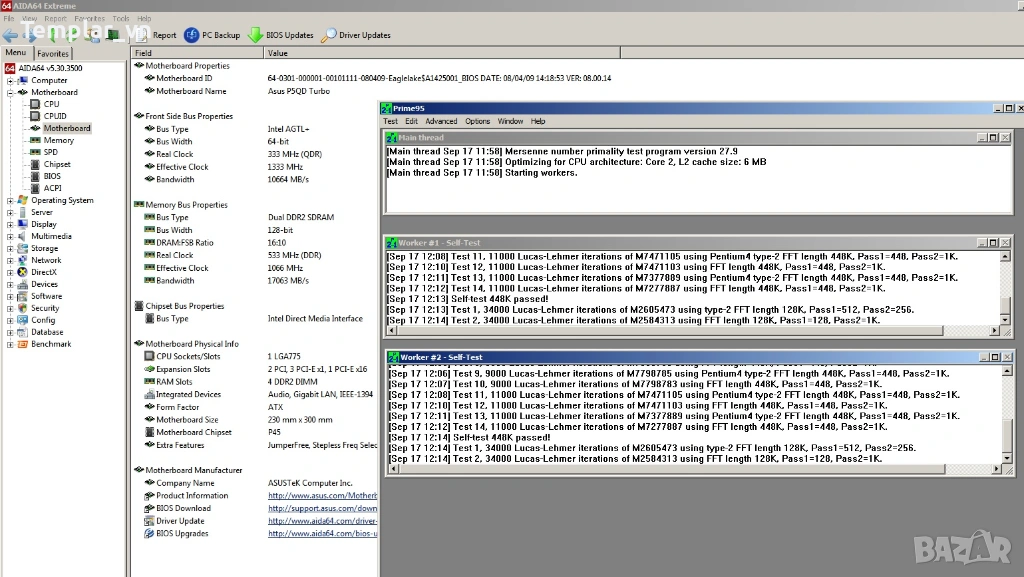Expand the Storage tree node
The height and width of the screenshot is (577, 1024).
click(10, 248)
